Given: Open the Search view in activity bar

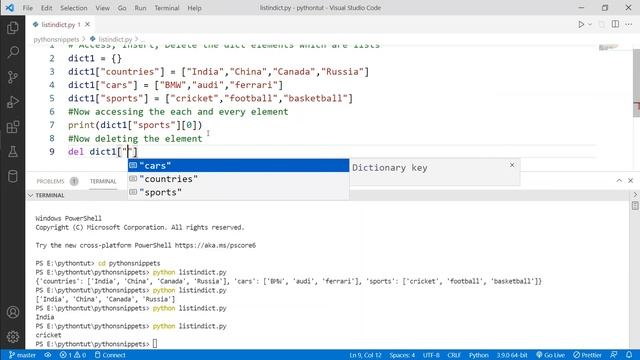Looking at the screenshot, I should point(13,52).
